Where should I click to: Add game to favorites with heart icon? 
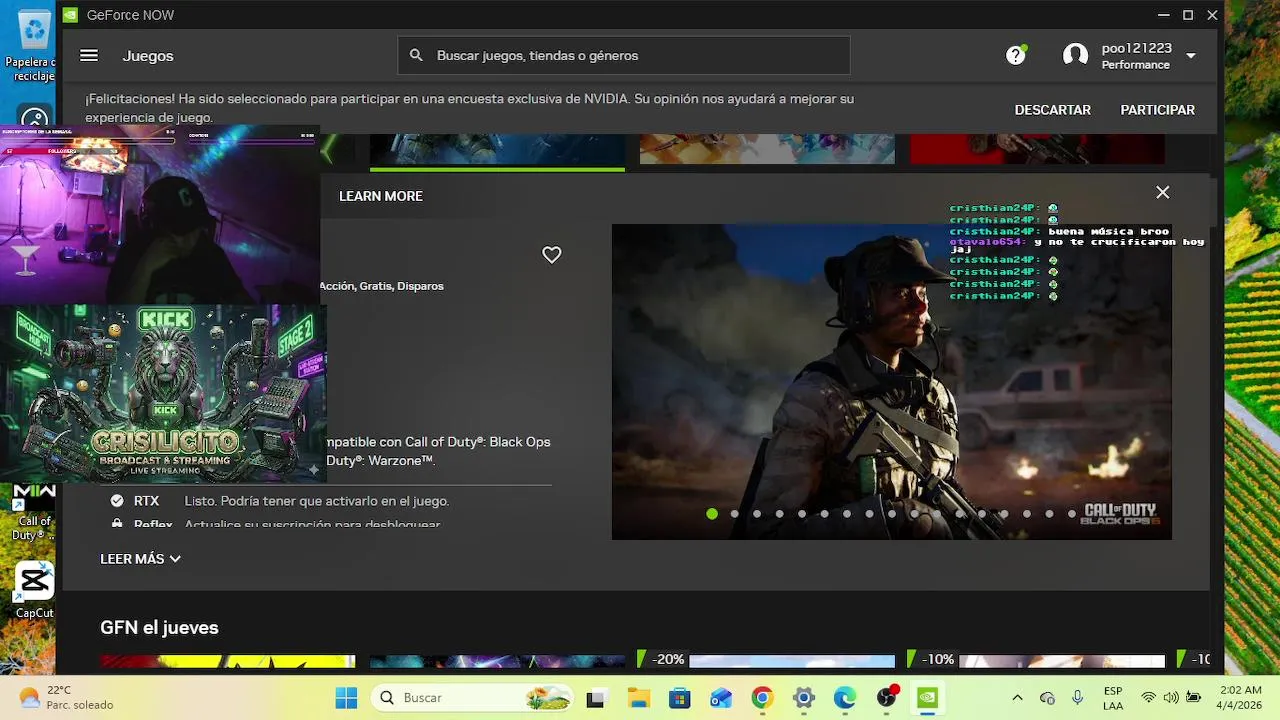[552, 255]
